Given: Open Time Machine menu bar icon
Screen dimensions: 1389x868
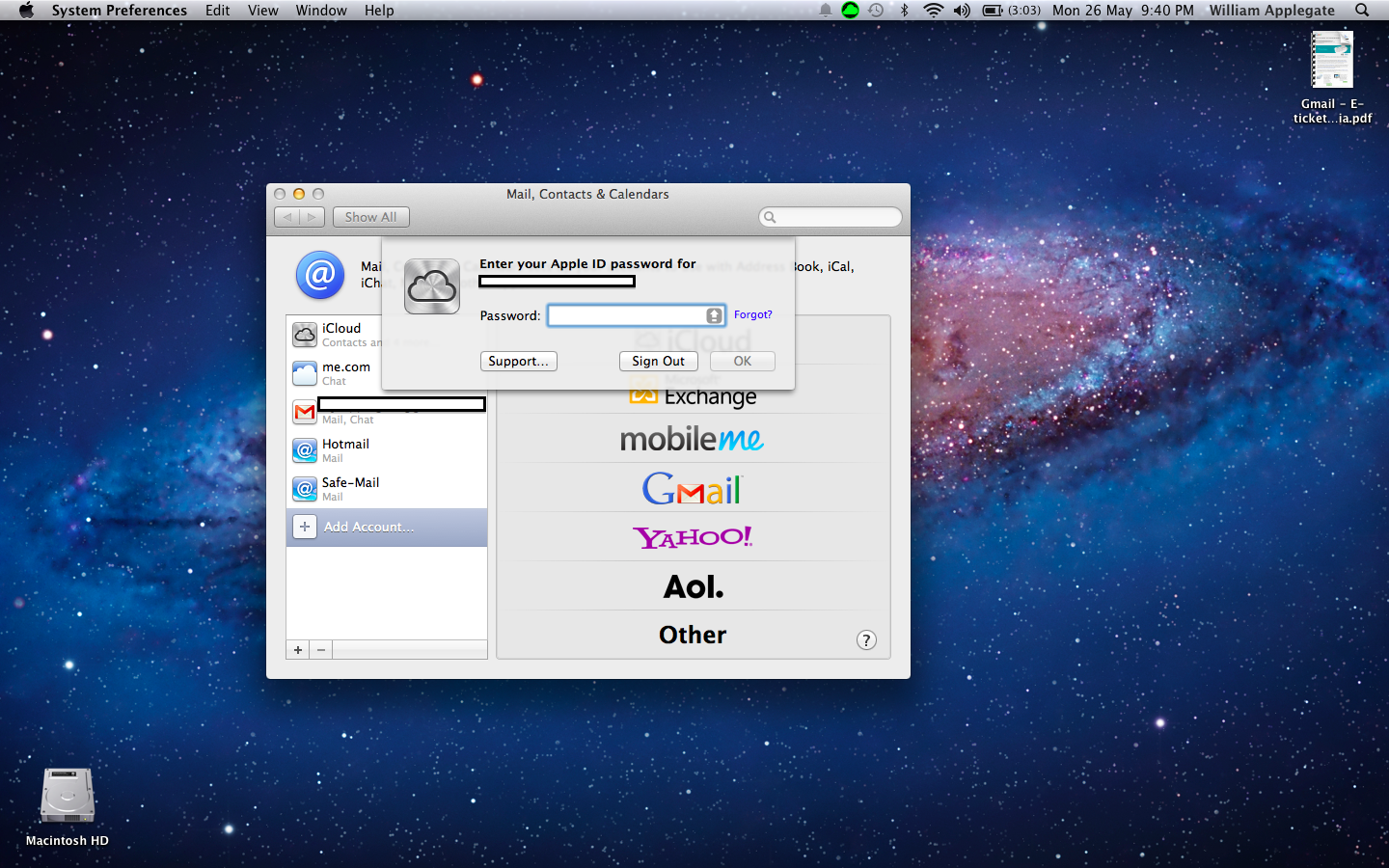Looking at the screenshot, I should pos(876,11).
